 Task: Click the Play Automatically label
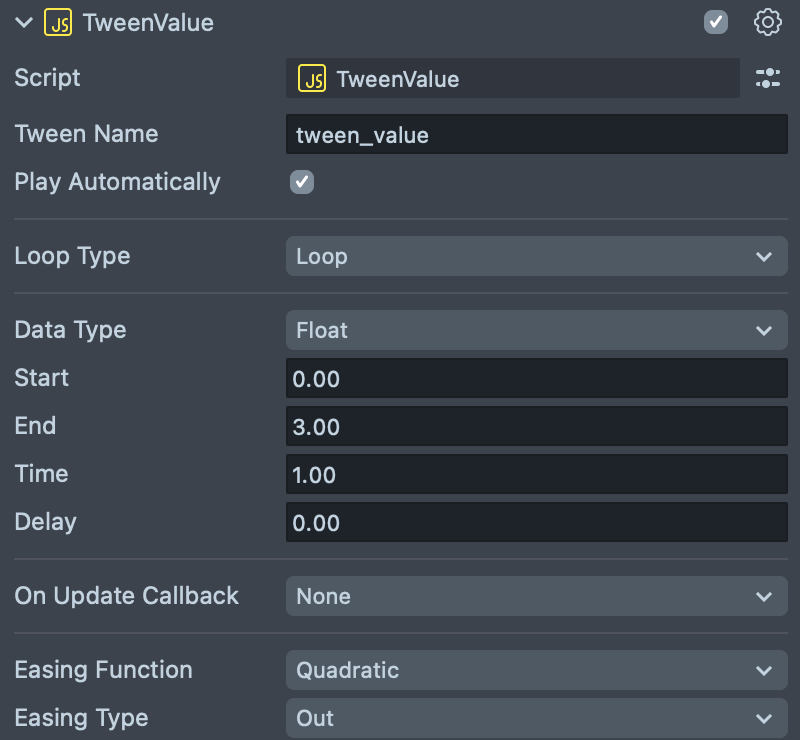tap(117, 182)
